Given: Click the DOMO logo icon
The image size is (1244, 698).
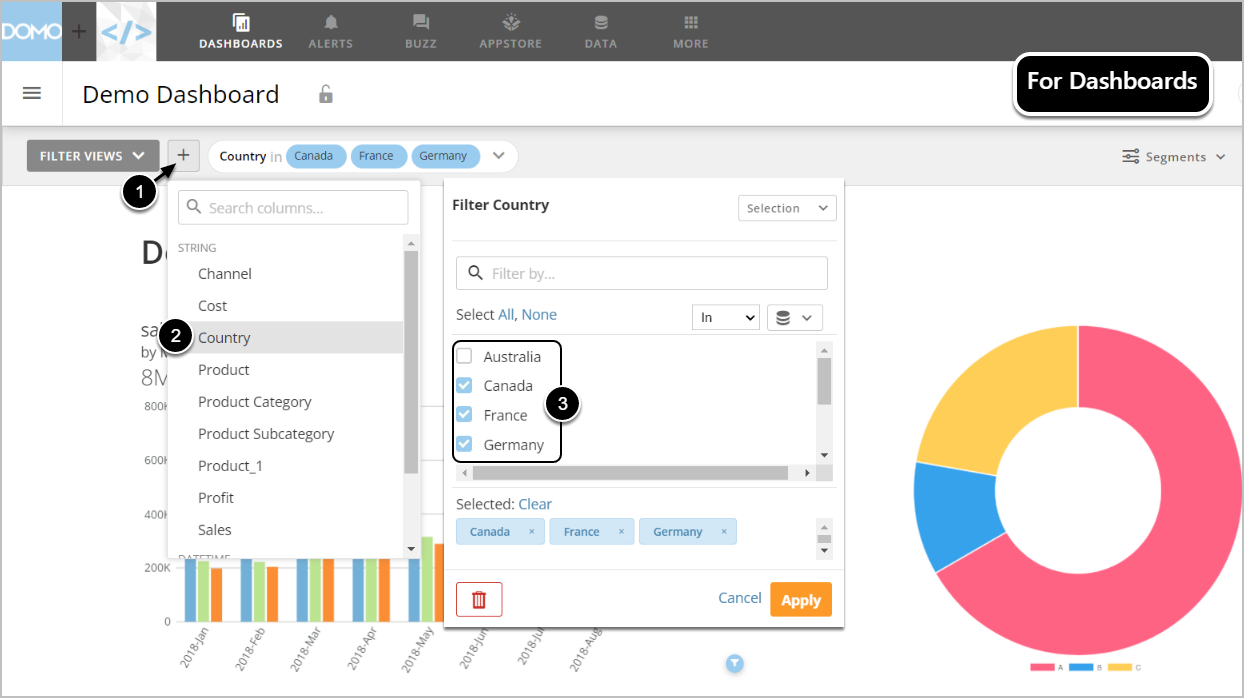Looking at the screenshot, I should (x=31, y=31).
